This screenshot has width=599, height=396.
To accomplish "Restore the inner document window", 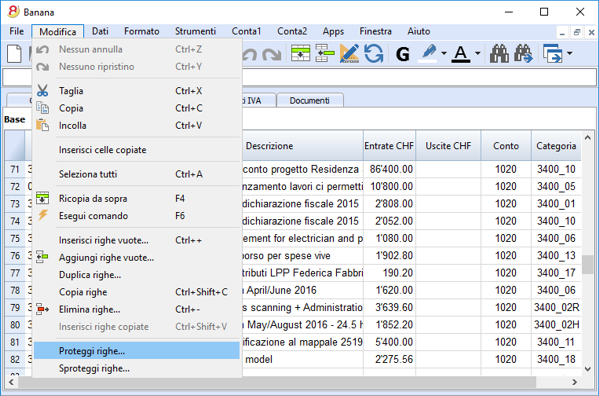I will click(577, 33).
